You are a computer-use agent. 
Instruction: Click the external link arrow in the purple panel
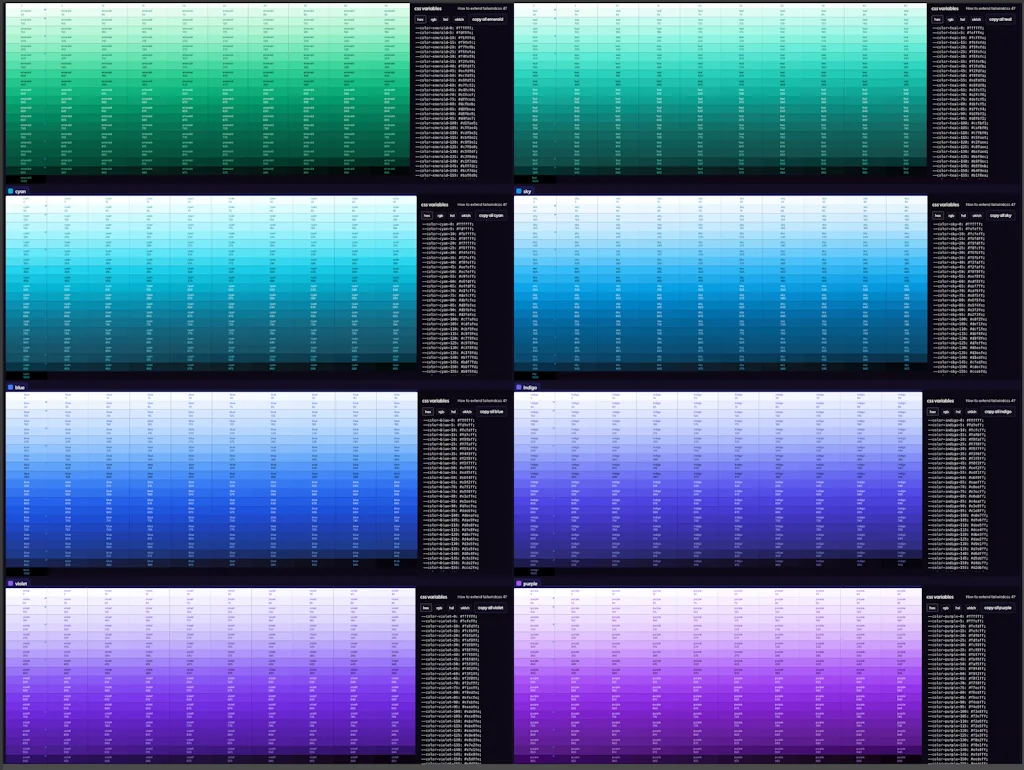point(1013,597)
